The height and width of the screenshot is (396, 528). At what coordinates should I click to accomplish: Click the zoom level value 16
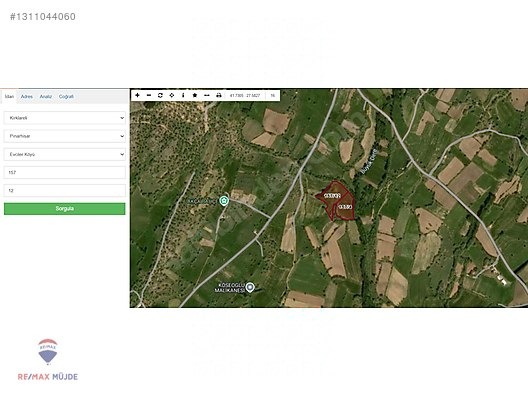(x=272, y=96)
